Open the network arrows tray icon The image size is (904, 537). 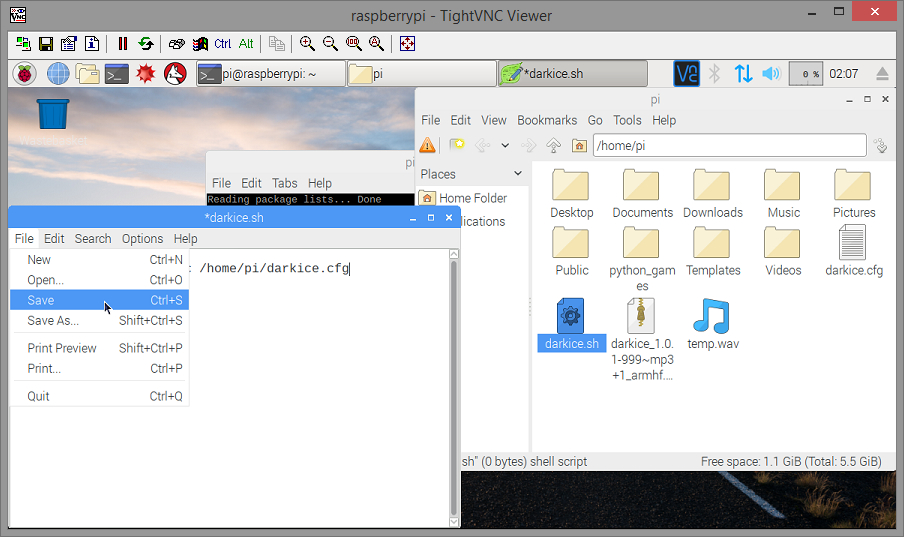click(743, 74)
